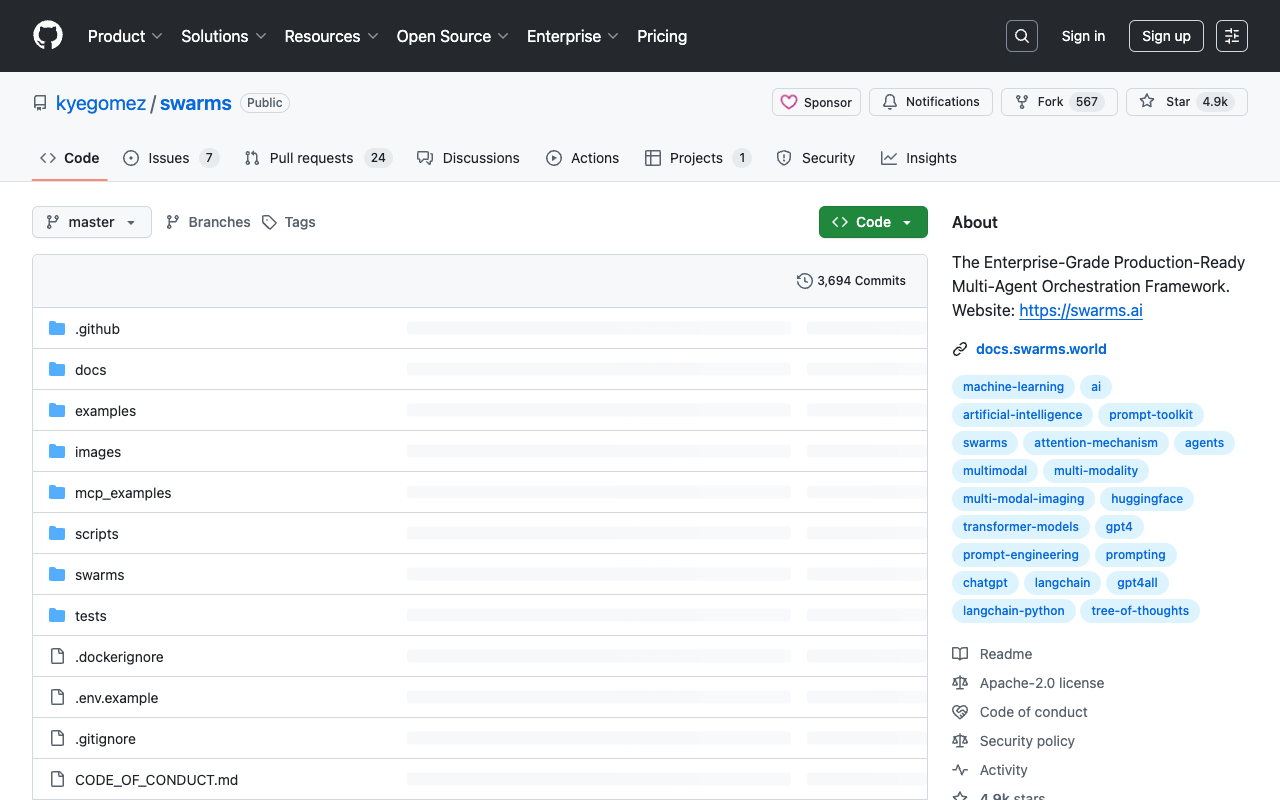
Task: Open the Projects tab
Action: point(698,158)
